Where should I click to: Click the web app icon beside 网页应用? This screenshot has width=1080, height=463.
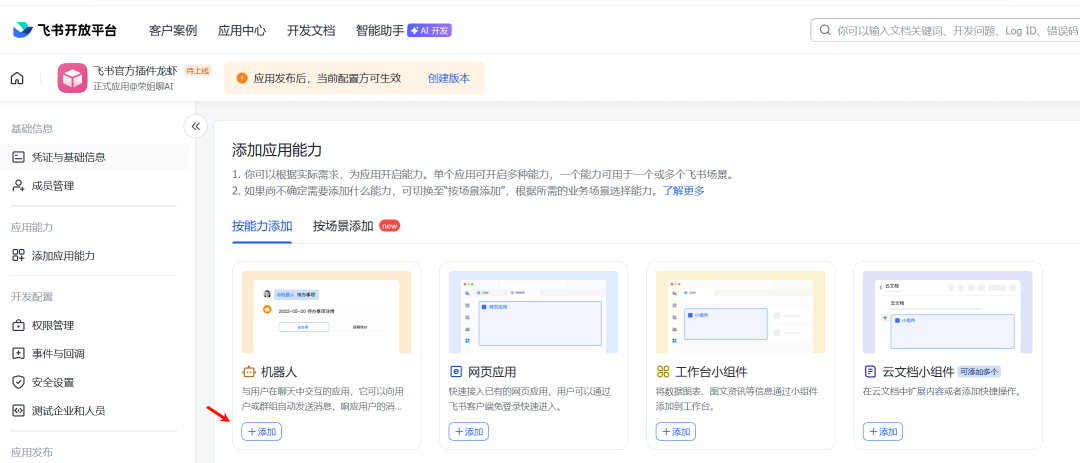click(x=456, y=372)
